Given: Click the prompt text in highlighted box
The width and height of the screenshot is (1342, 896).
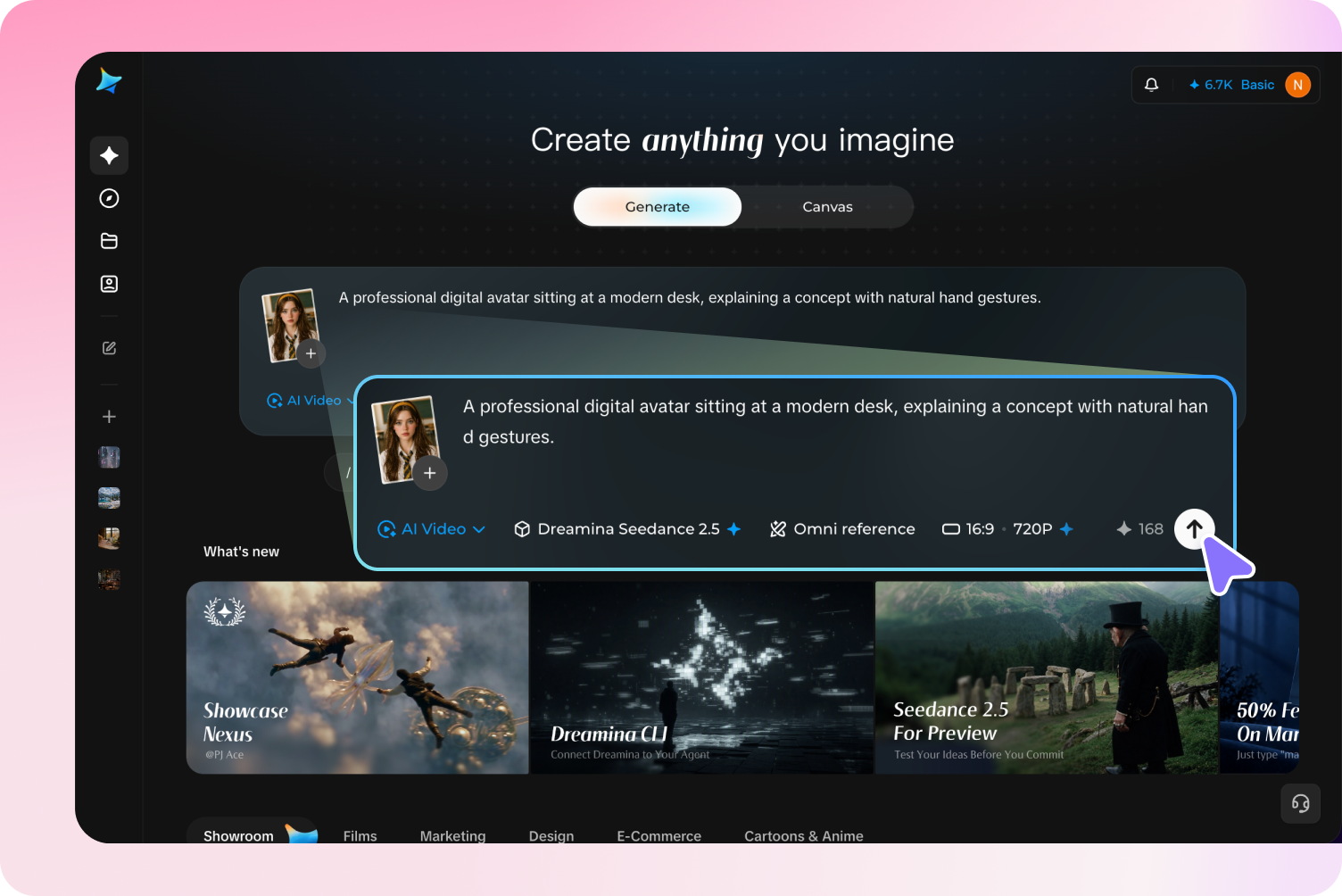Looking at the screenshot, I should click(x=835, y=421).
